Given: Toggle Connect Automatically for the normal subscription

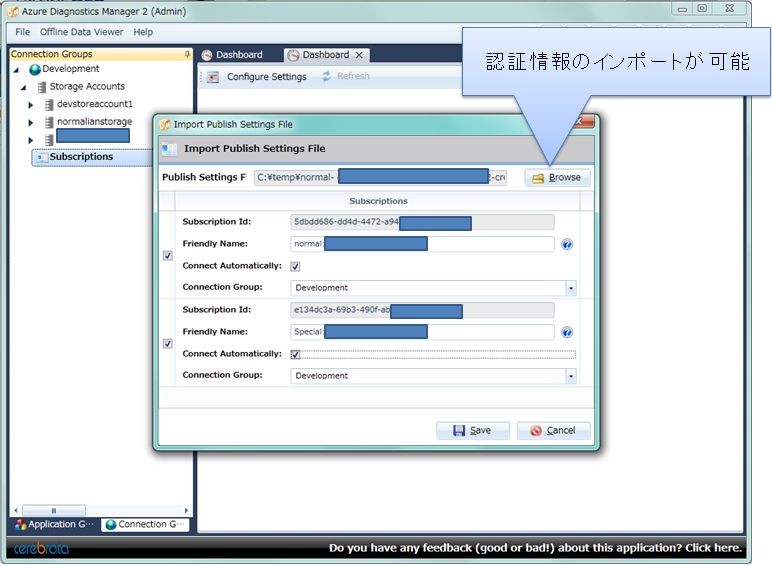Looking at the screenshot, I should (x=295, y=266).
